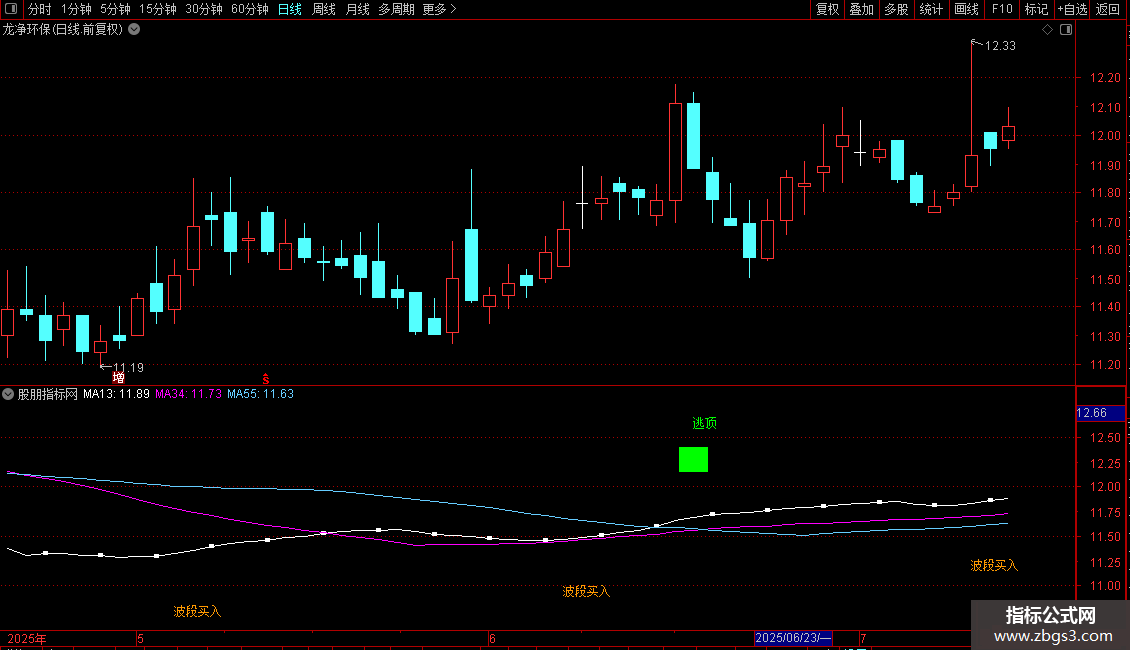Click the red S marker under candles
1130x650 pixels.
(266, 379)
